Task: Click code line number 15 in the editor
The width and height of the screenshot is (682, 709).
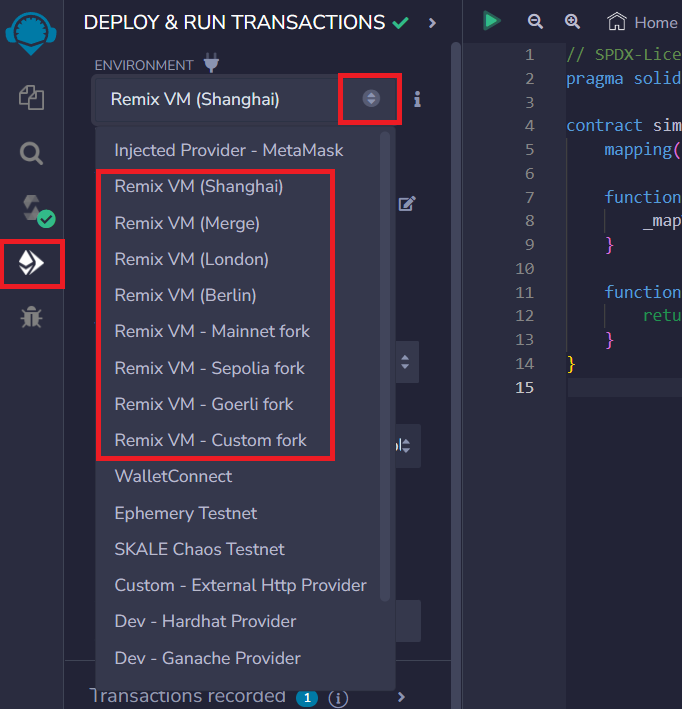Action: (525, 388)
